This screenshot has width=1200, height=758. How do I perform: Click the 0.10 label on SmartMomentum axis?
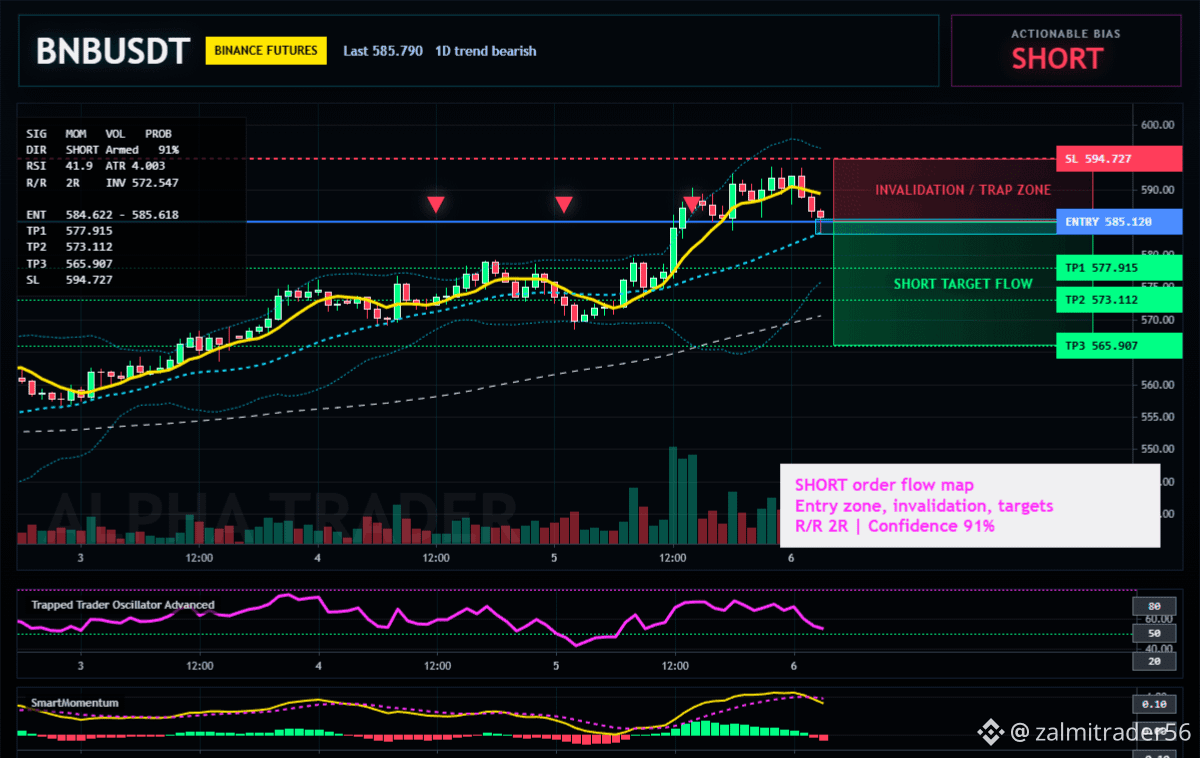tap(1153, 704)
